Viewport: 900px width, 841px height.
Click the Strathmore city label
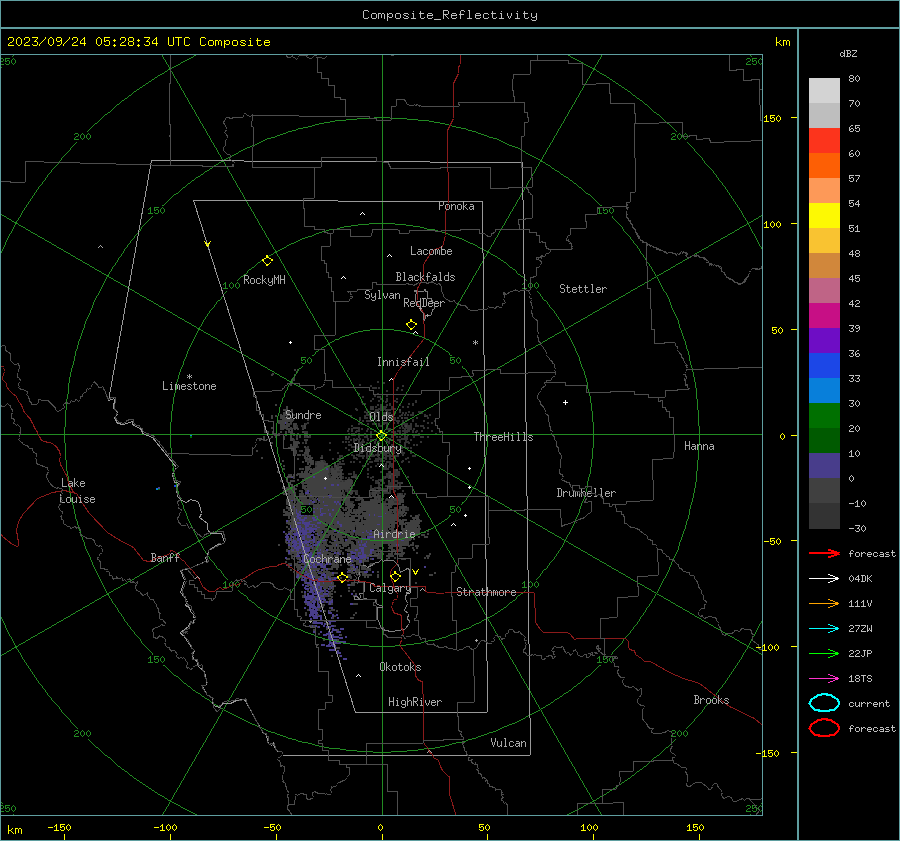486,592
